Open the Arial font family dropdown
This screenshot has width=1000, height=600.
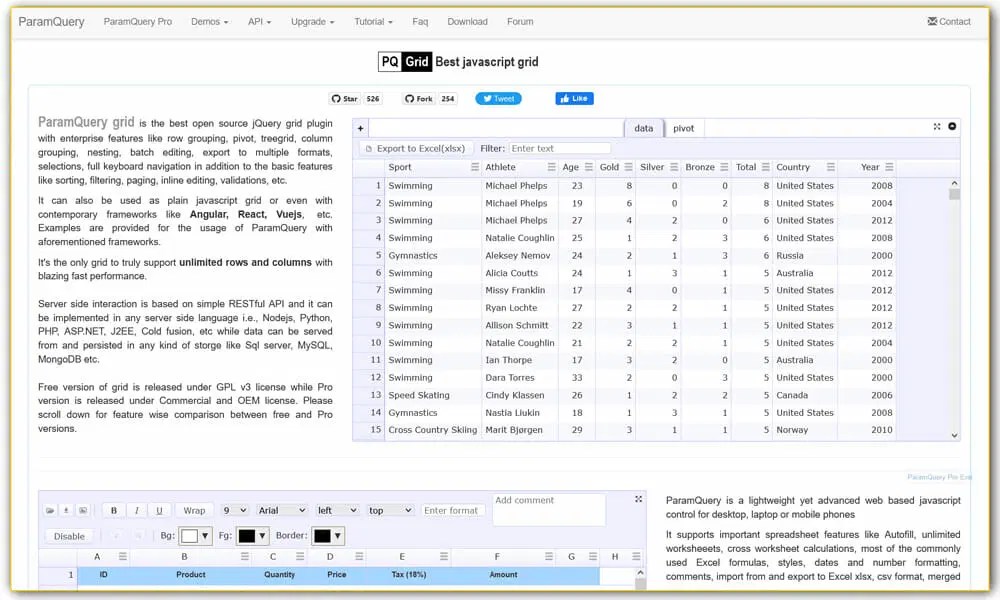pyautogui.click(x=282, y=510)
